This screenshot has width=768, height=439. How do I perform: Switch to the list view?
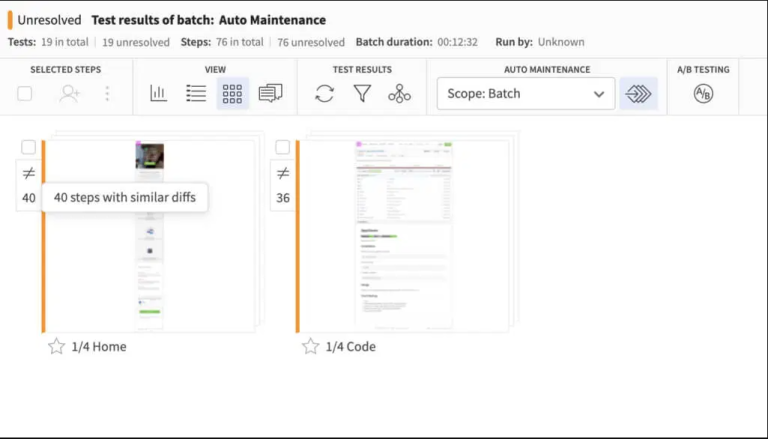[x=196, y=94]
